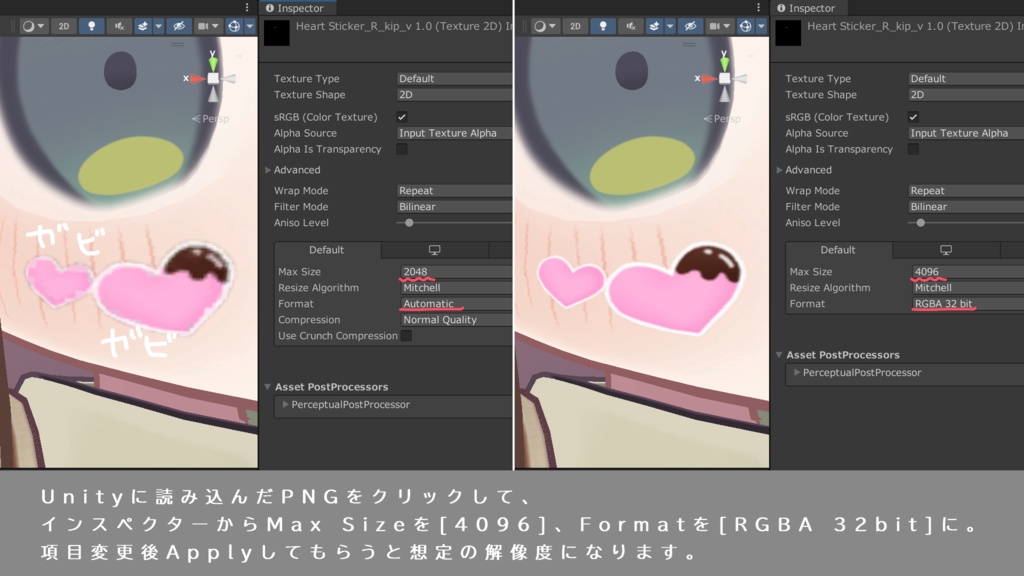Screen dimensions: 1024x576
Task: Click Aniso Level slider handle in right Inspector
Action: [921, 223]
